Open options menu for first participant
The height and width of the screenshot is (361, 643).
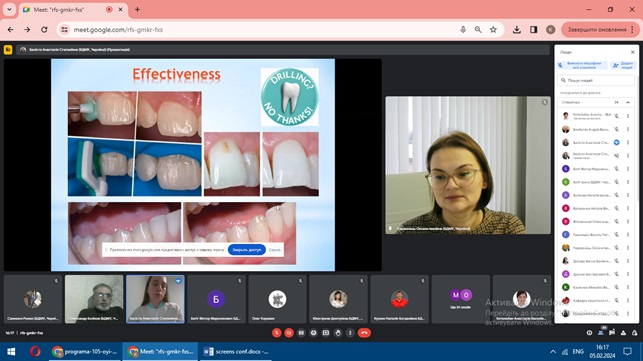click(x=628, y=116)
